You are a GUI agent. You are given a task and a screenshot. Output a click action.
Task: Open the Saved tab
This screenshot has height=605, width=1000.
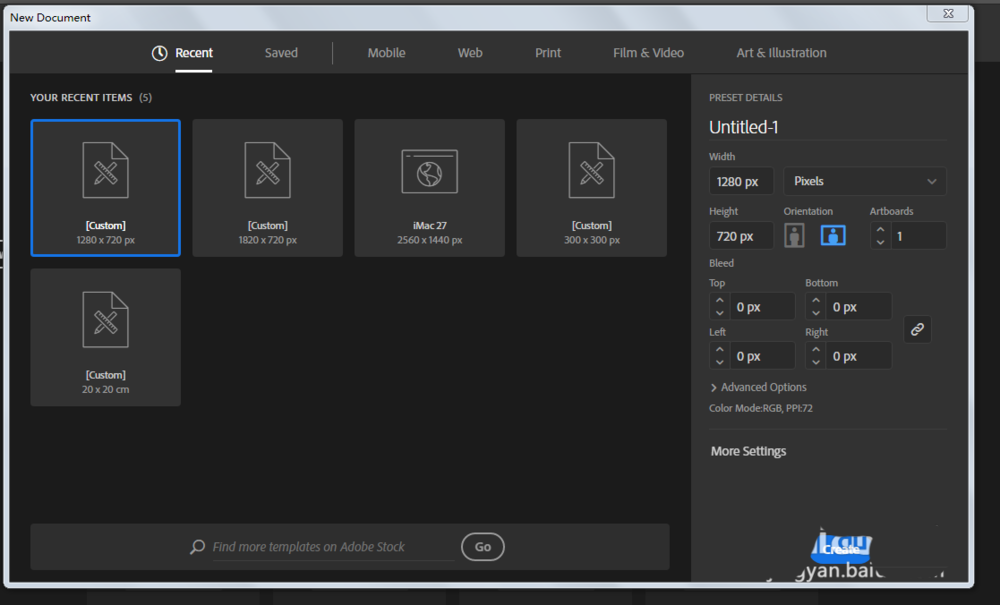point(281,53)
